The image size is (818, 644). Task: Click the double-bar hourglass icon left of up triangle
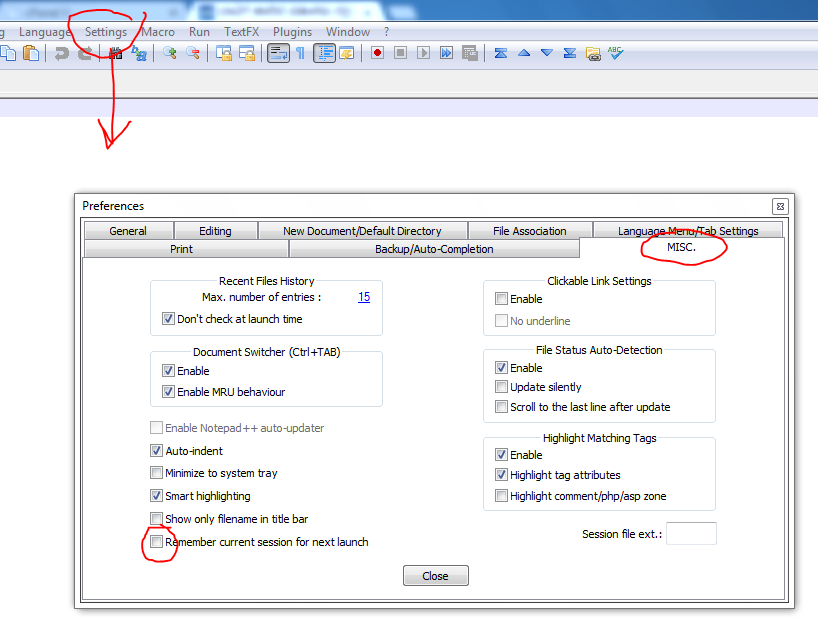click(501, 53)
